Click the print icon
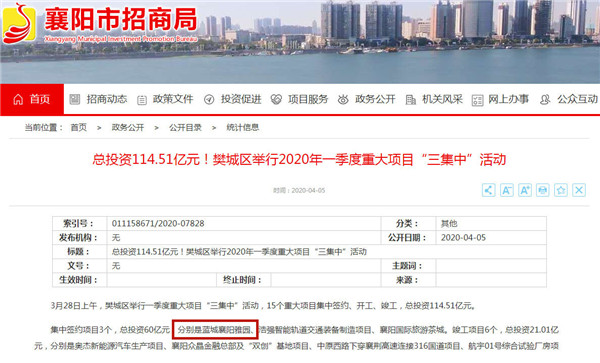The width and height of the screenshot is (600, 363). (x=543, y=190)
